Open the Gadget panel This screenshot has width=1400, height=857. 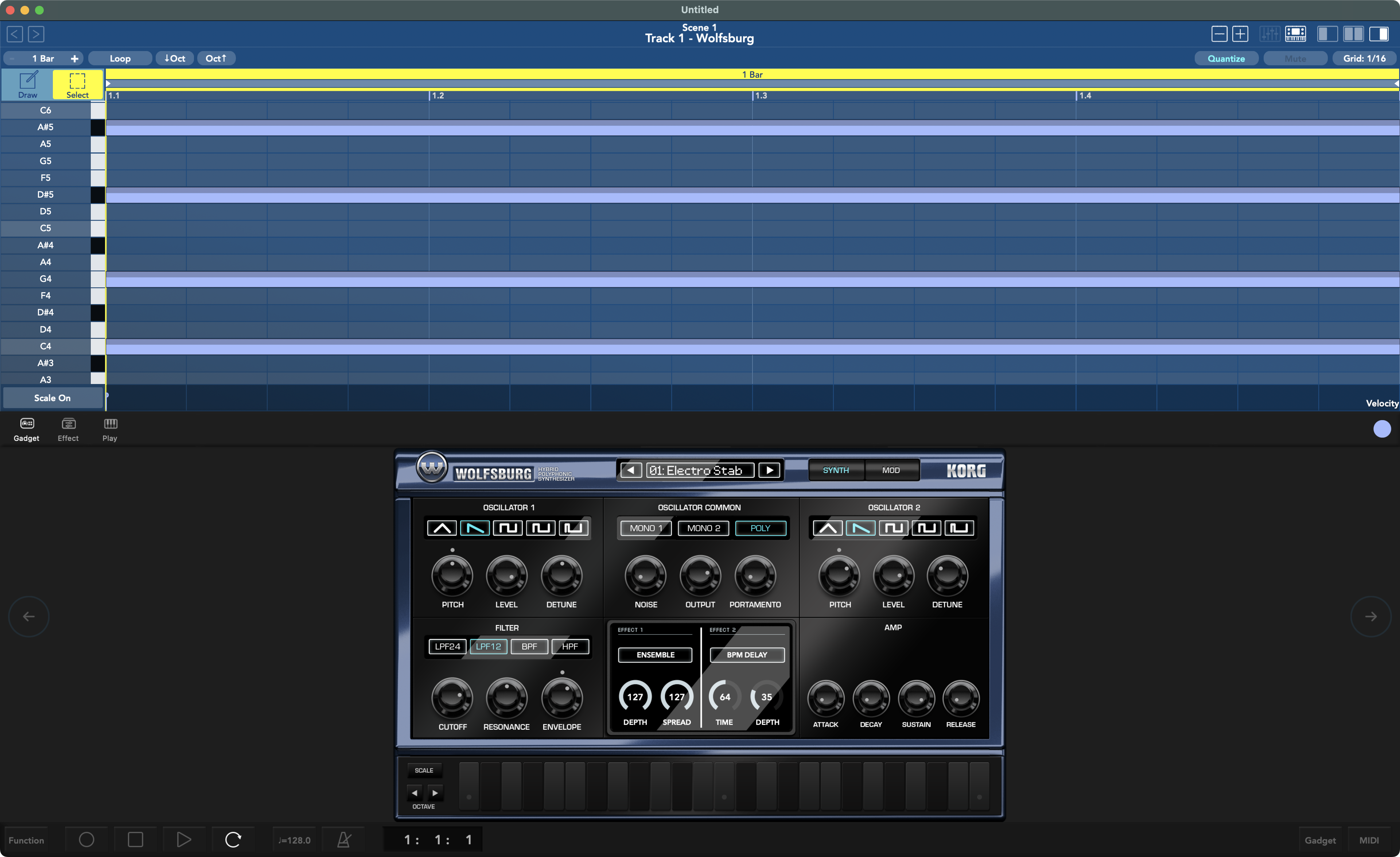pyautogui.click(x=27, y=430)
